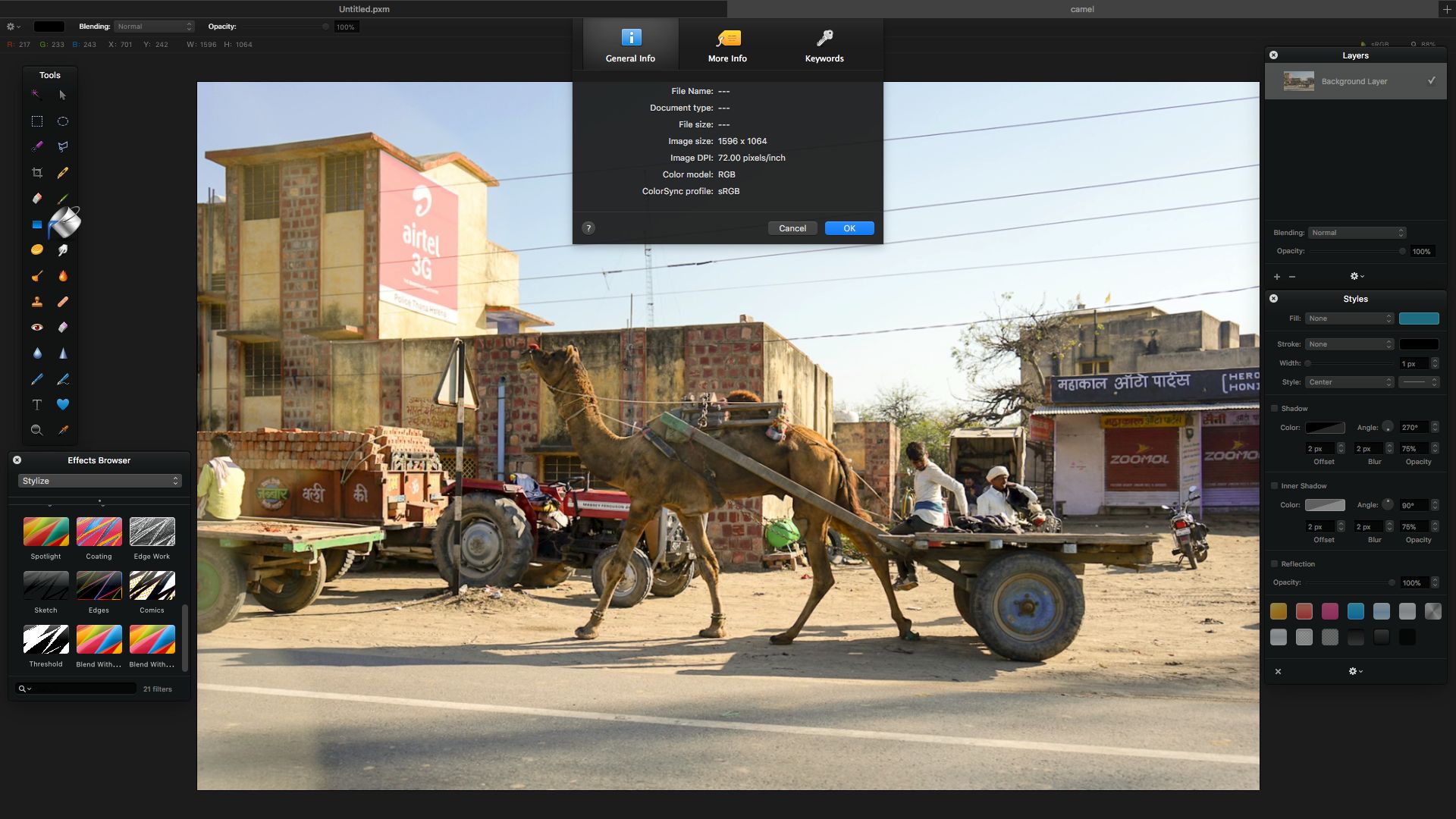Select the Eraser tool

[36, 199]
